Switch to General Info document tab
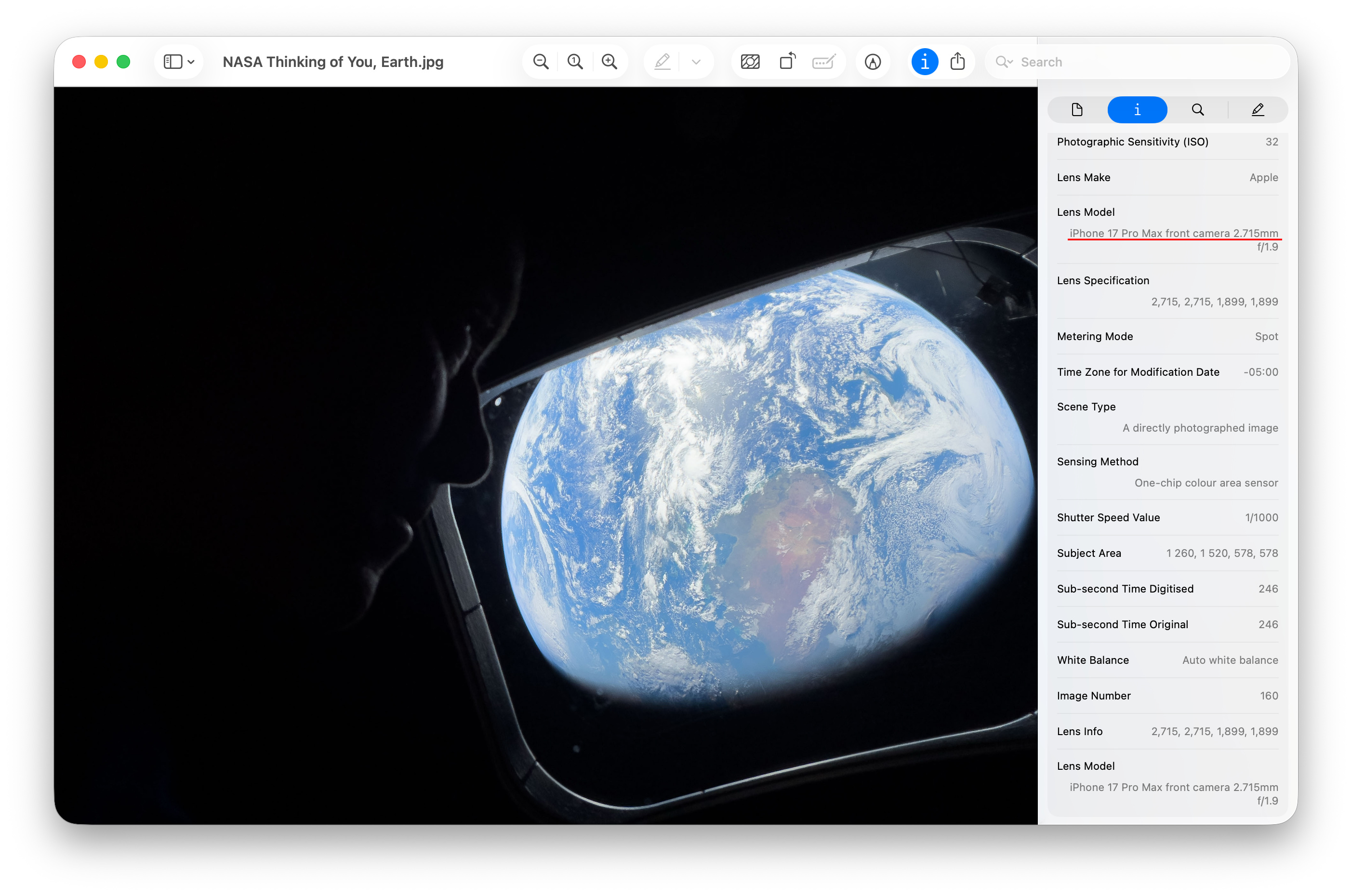 click(1076, 110)
